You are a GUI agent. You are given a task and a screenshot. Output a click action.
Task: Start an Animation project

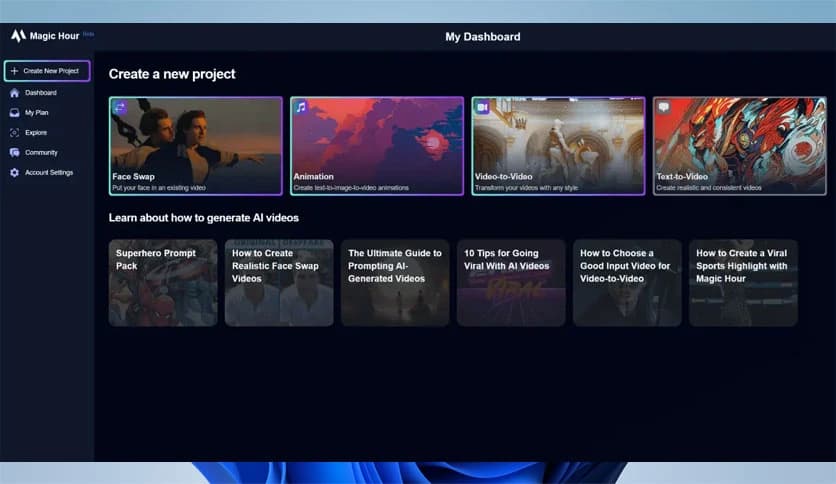(x=377, y=146)
